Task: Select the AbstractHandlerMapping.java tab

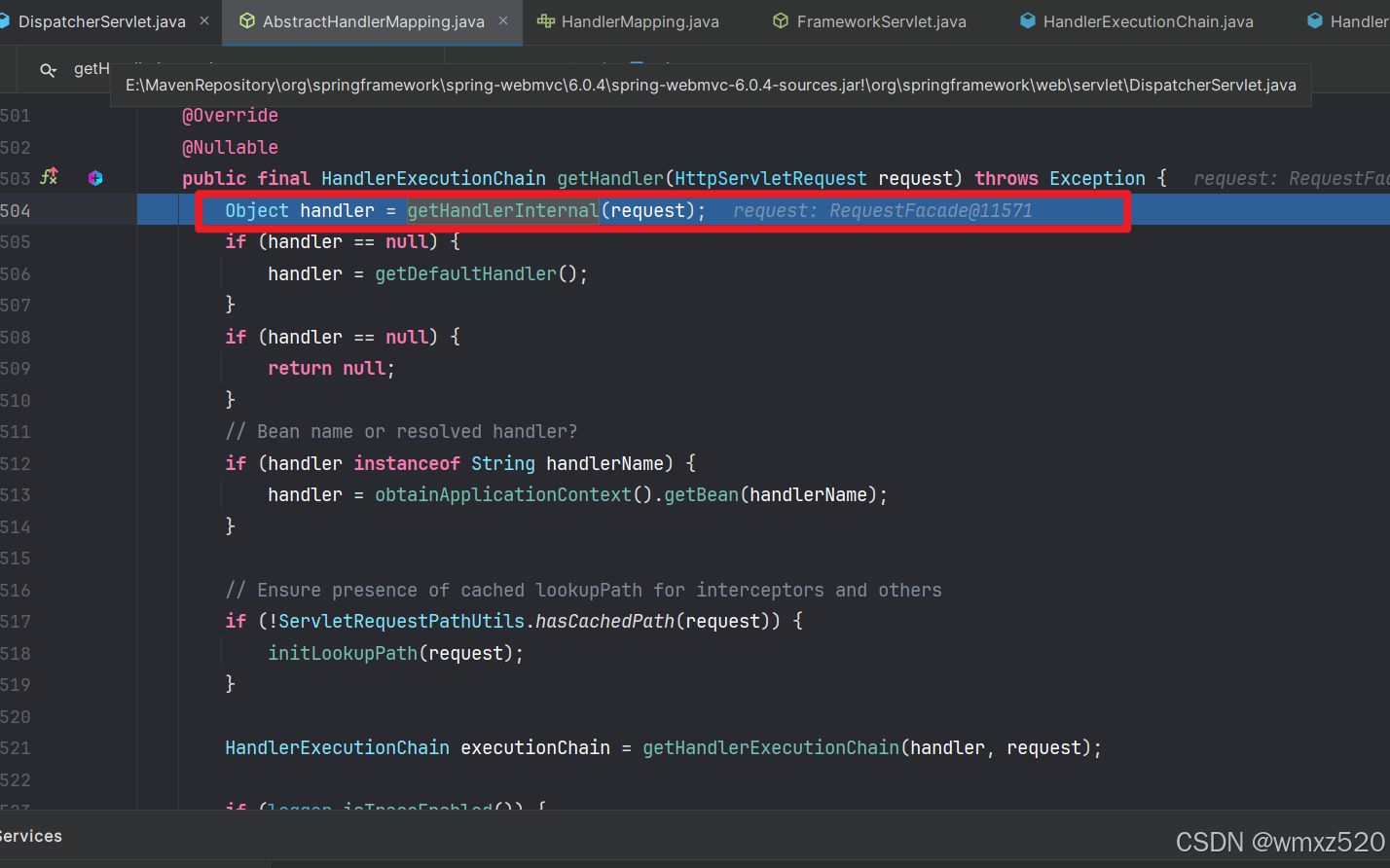Action: pos(373,21)
